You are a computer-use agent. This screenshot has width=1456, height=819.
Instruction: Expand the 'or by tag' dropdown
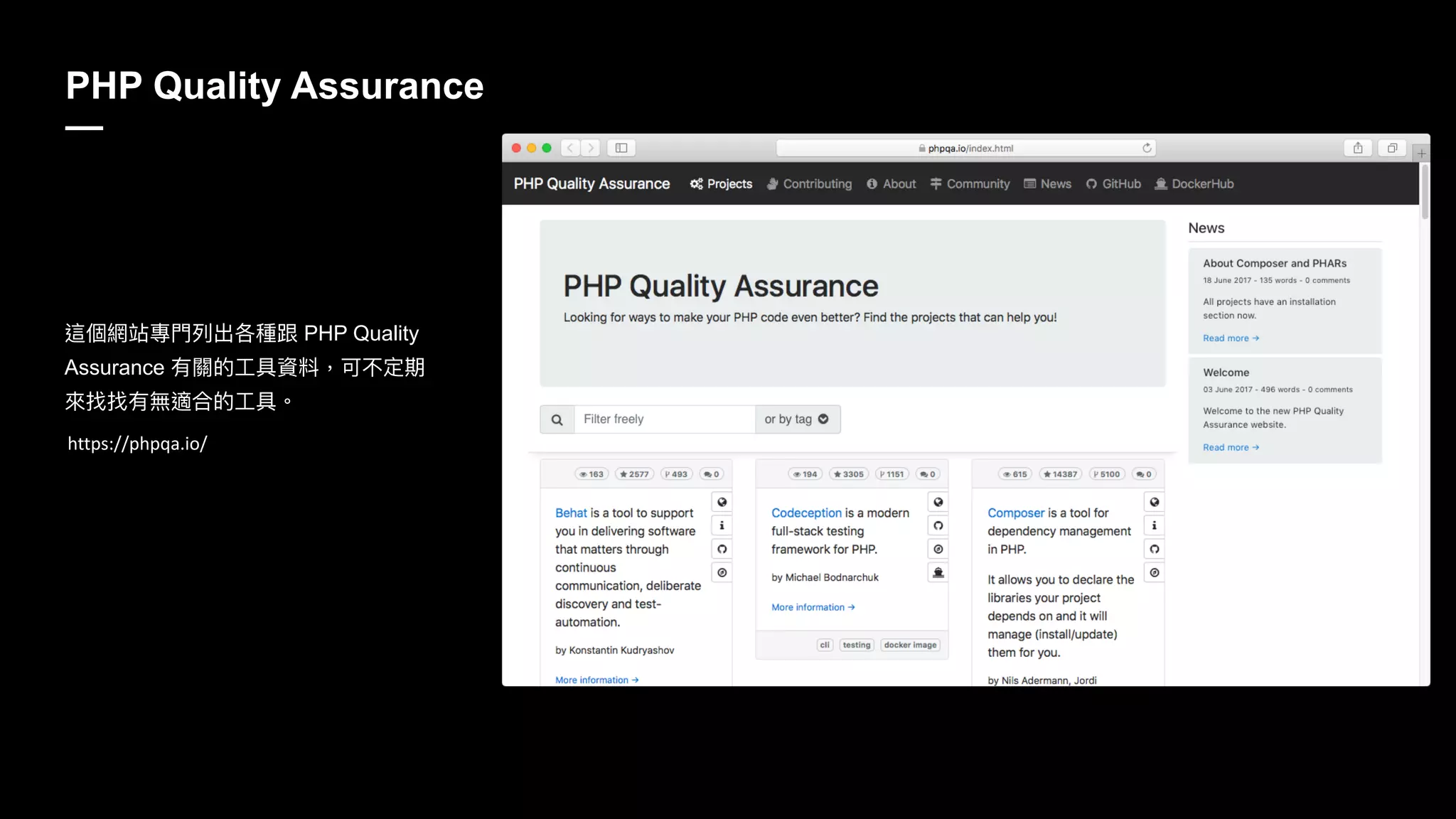tap(798, 419)
